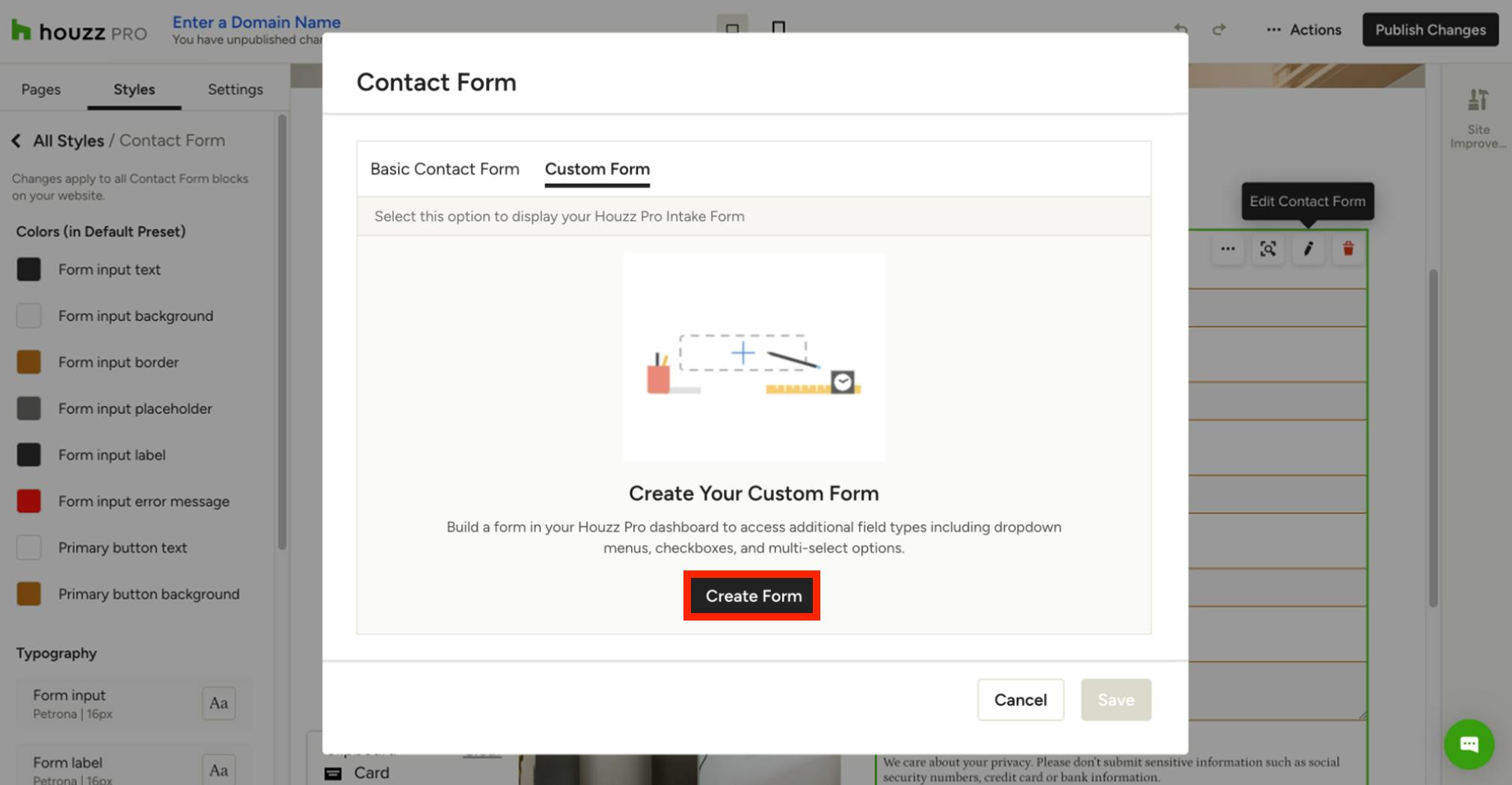Click Enter a Domain Name link
Image resolution: width=1512 pixels, height=785 pixels.
256,22
